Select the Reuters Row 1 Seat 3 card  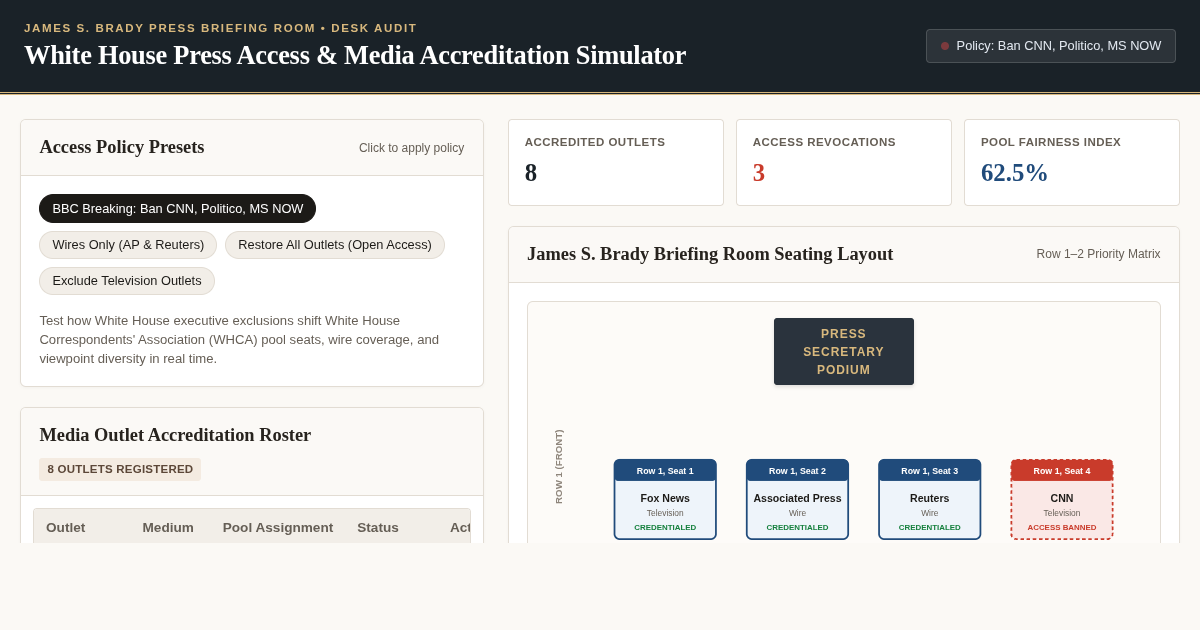pos(929,499)
